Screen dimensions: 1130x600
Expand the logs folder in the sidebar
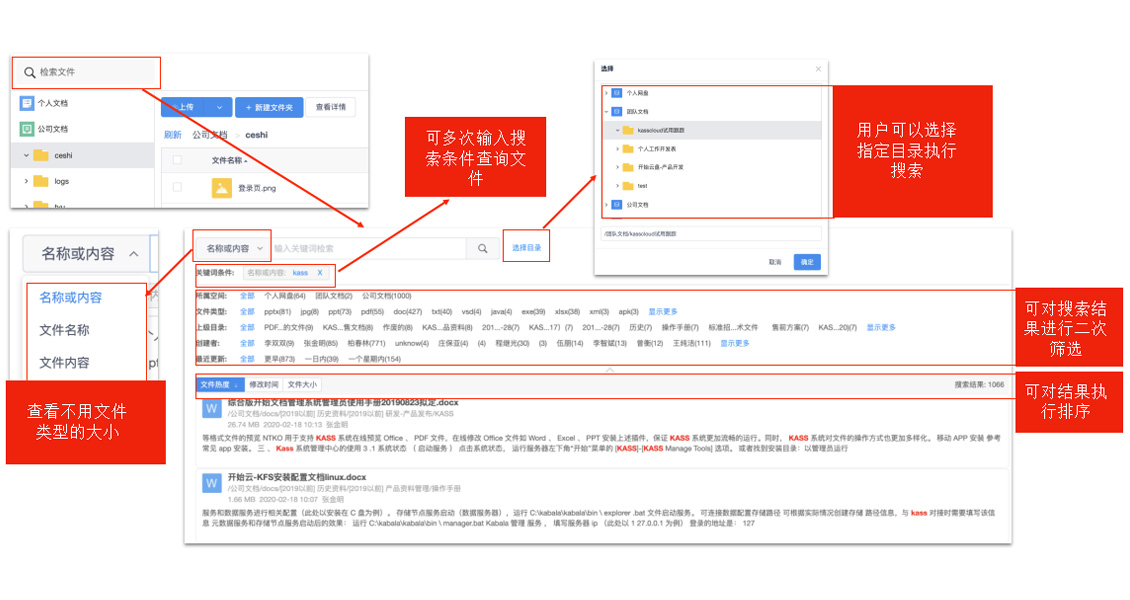(26, 181)
